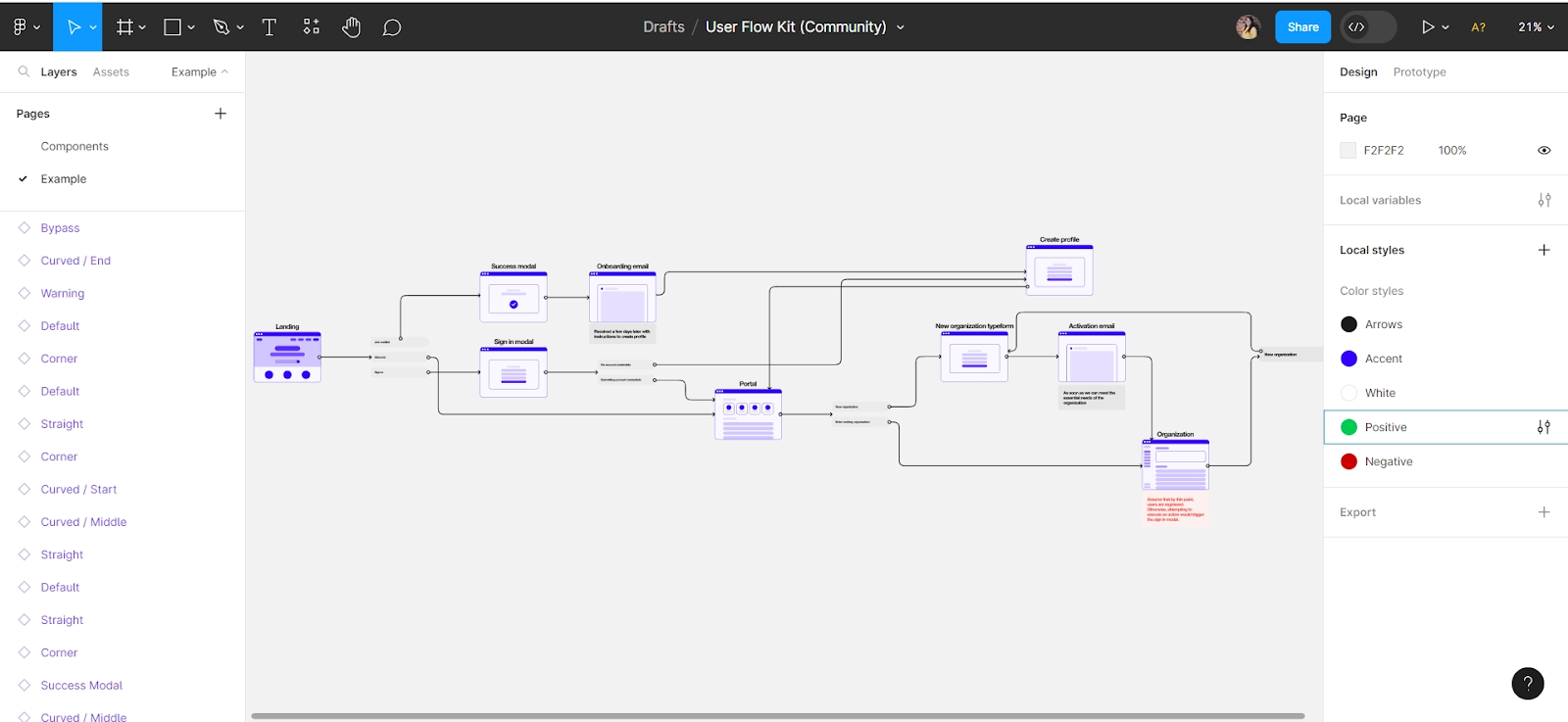Select the Hand tool
Screen dimensions: 1568x722
tap(351, 27)
